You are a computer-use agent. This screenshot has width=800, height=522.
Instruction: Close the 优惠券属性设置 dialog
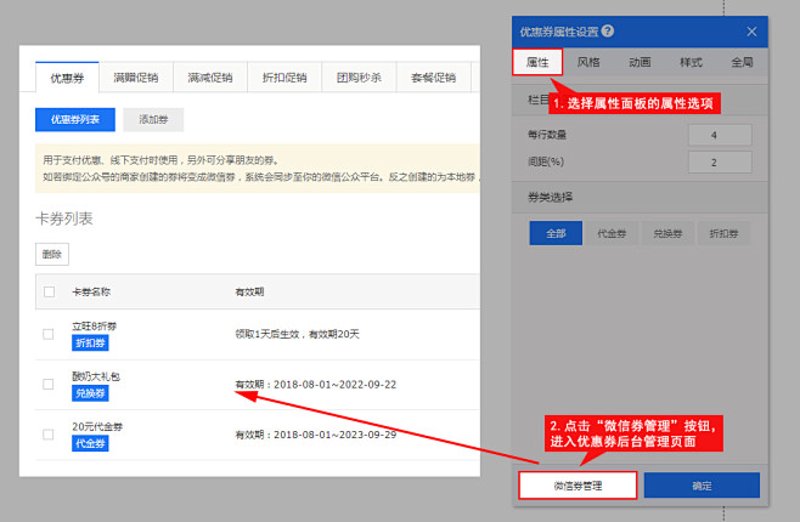[752, 32]
